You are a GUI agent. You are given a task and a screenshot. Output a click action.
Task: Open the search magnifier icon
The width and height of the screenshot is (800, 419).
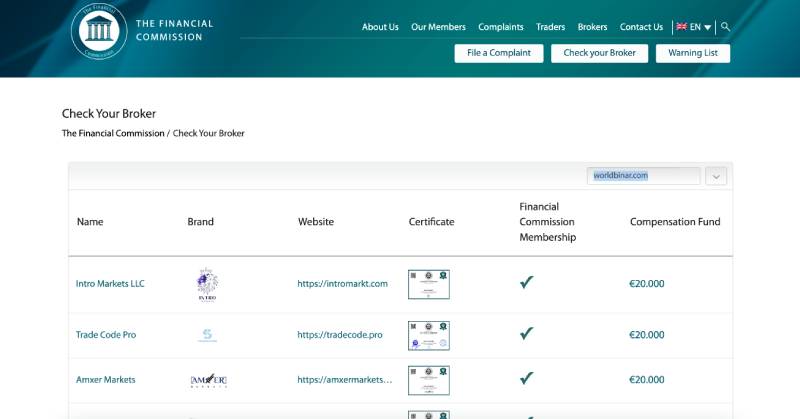pyautogui.click(x=726, y=27)
